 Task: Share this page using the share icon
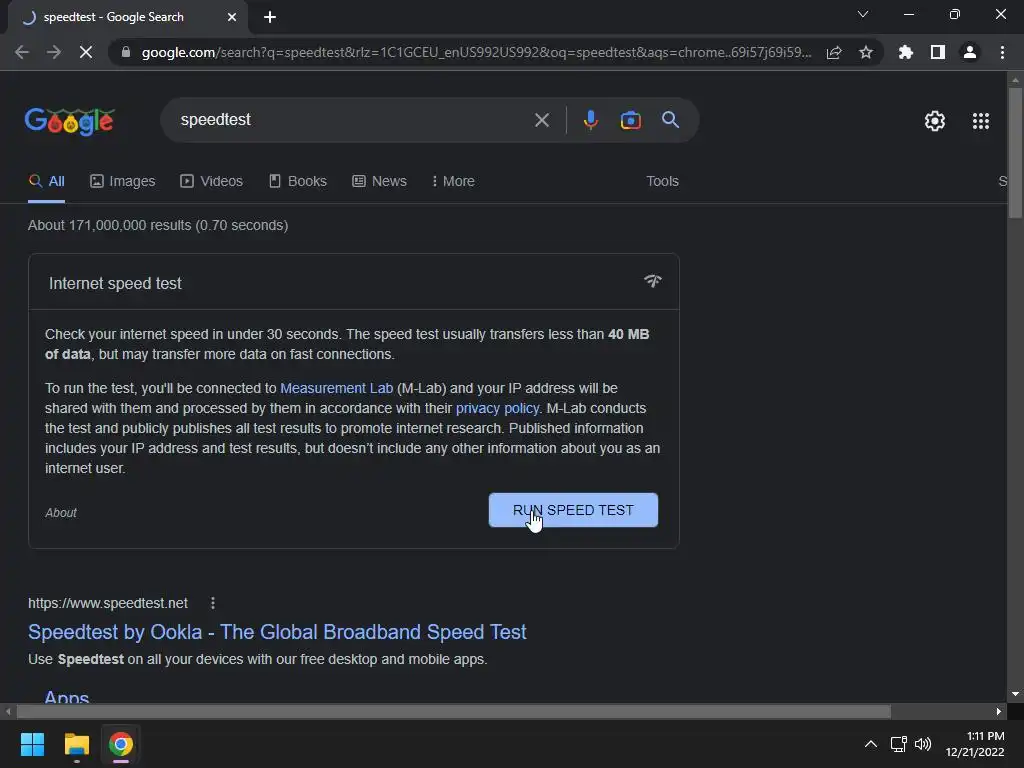(x=834, y=52)
